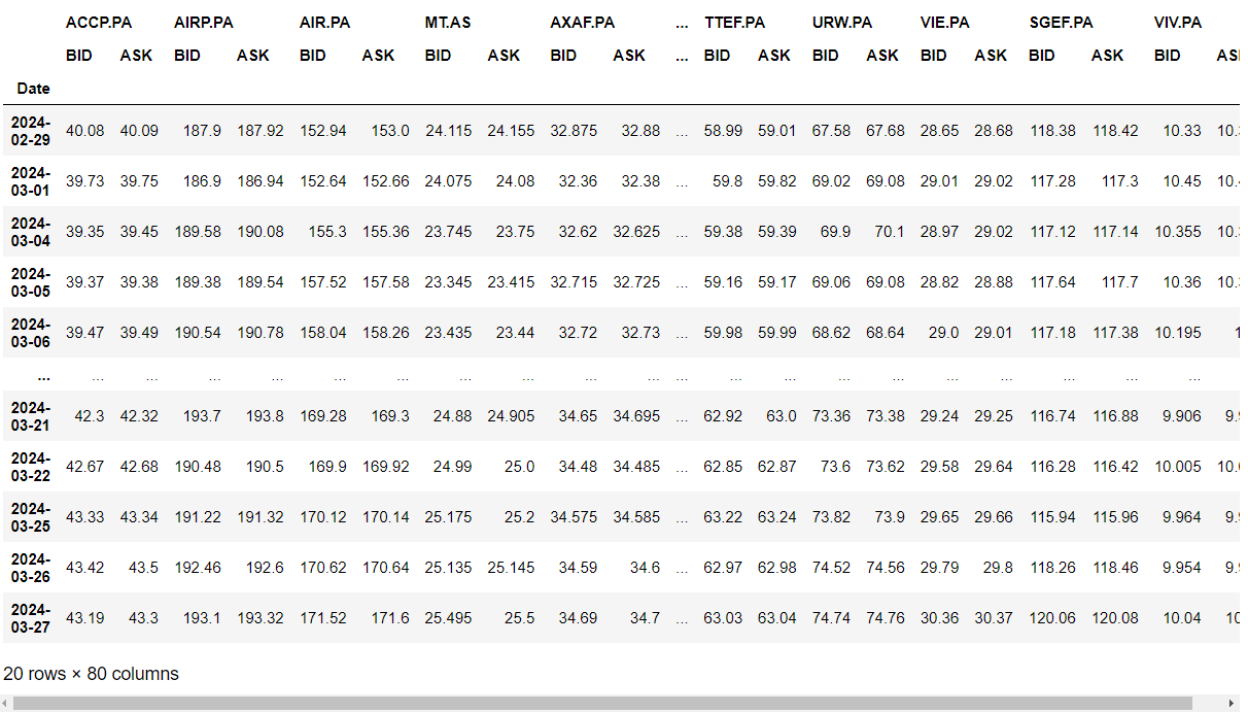This screenshot has height=713, width=1248.
Task: Click the 158.04 value in AIR.PA BID
Action: point(323,332)
